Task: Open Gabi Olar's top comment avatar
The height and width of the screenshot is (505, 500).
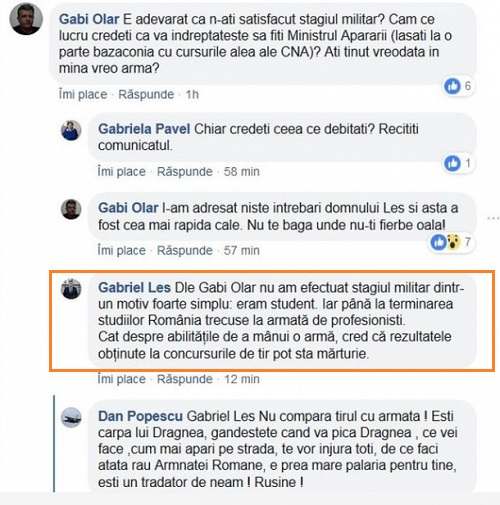Action: coord(26,20)
